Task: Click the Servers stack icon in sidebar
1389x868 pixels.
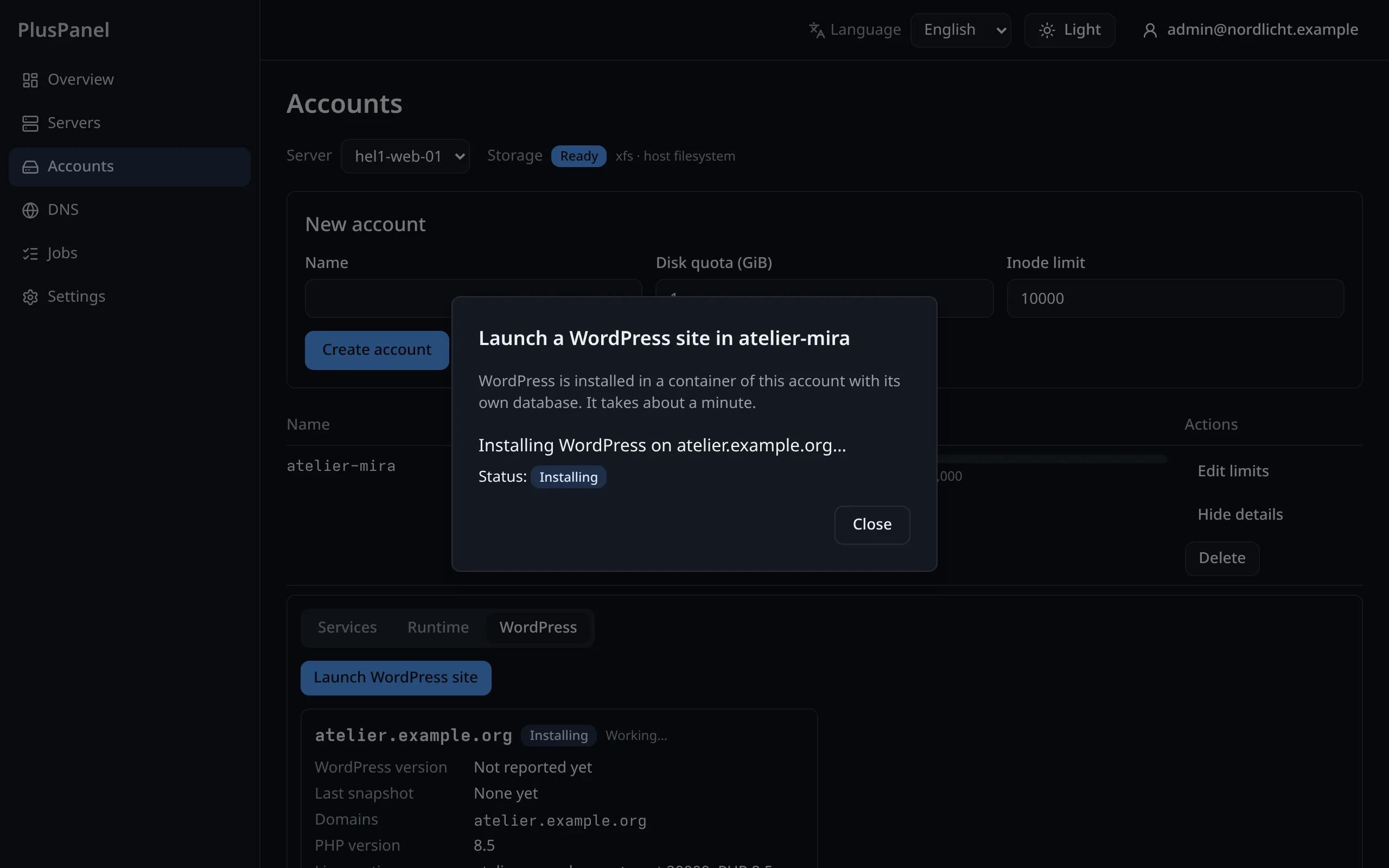Action: point(30,124)
